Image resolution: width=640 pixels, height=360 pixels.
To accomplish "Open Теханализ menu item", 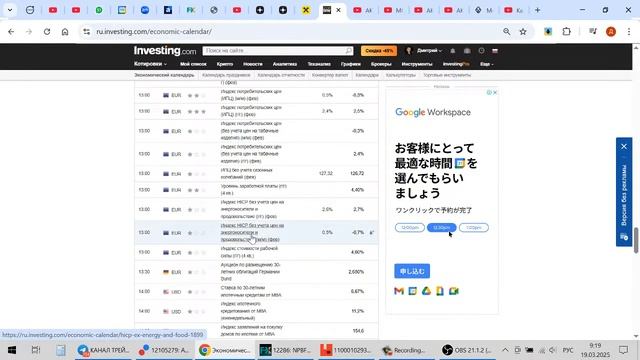I will coord(319,64).
